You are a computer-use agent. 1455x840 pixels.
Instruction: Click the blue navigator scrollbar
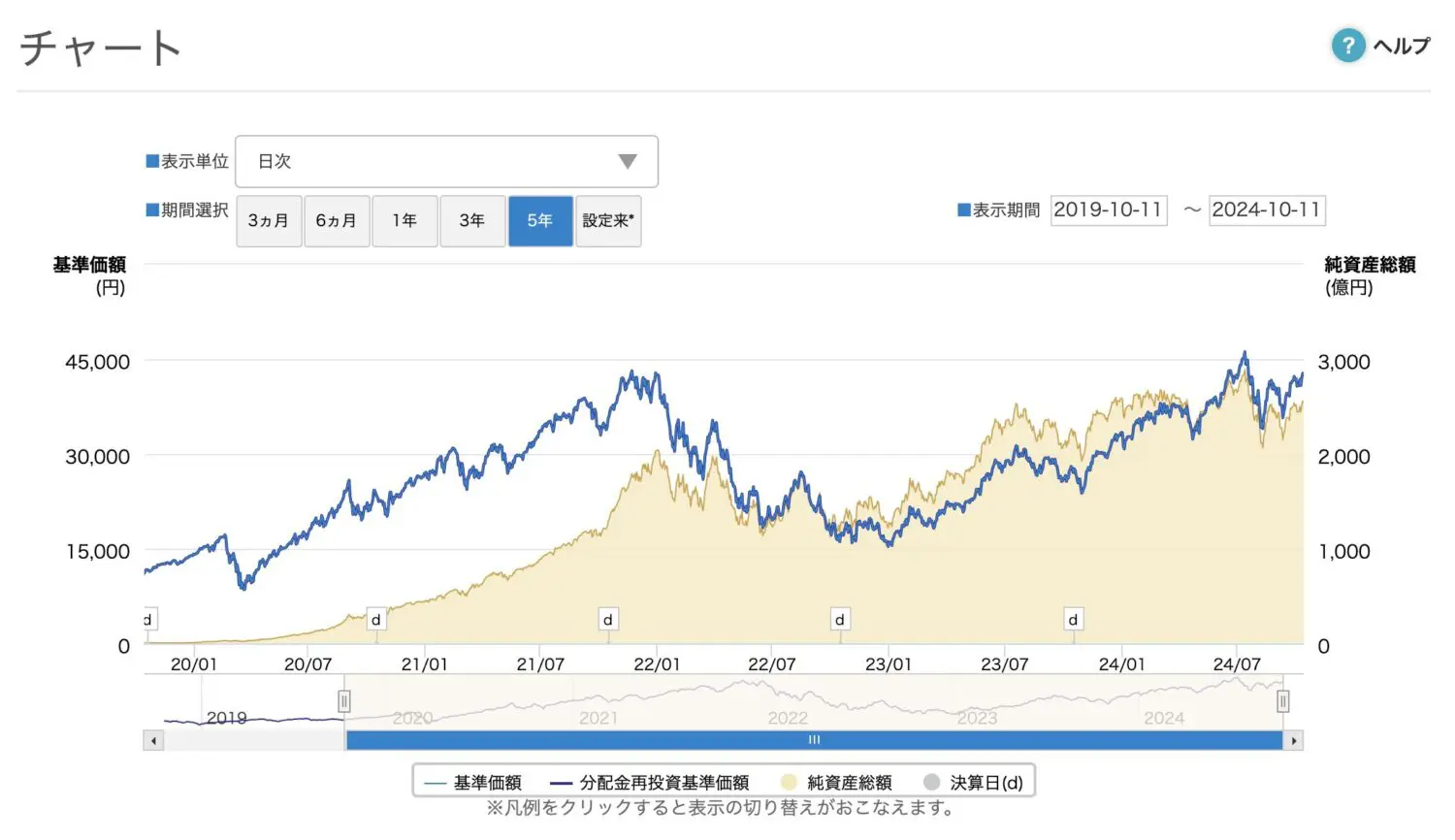click(813, 740)
